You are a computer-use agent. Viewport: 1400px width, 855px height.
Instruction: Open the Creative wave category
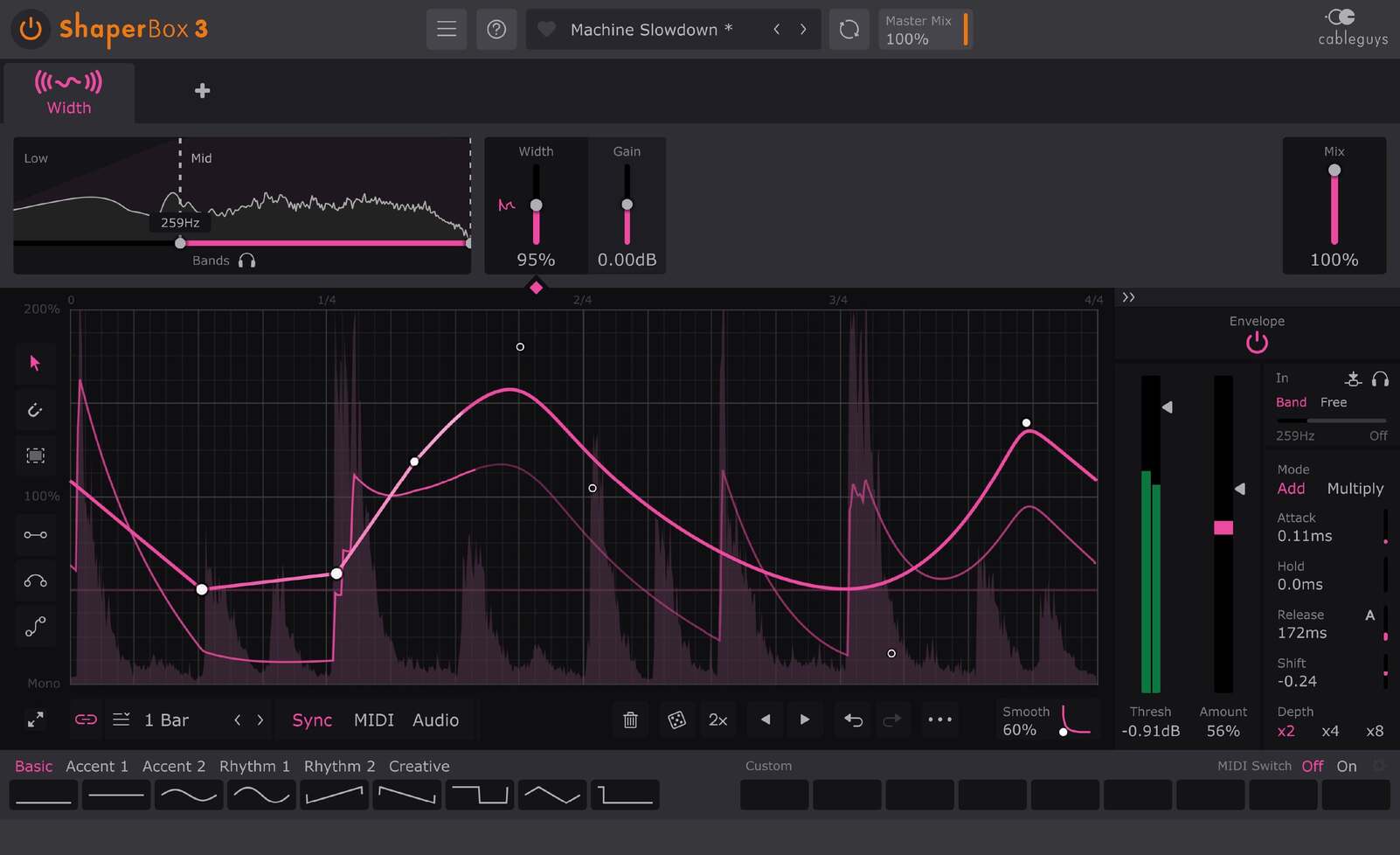pyautogui.click(x=419, y=766)
